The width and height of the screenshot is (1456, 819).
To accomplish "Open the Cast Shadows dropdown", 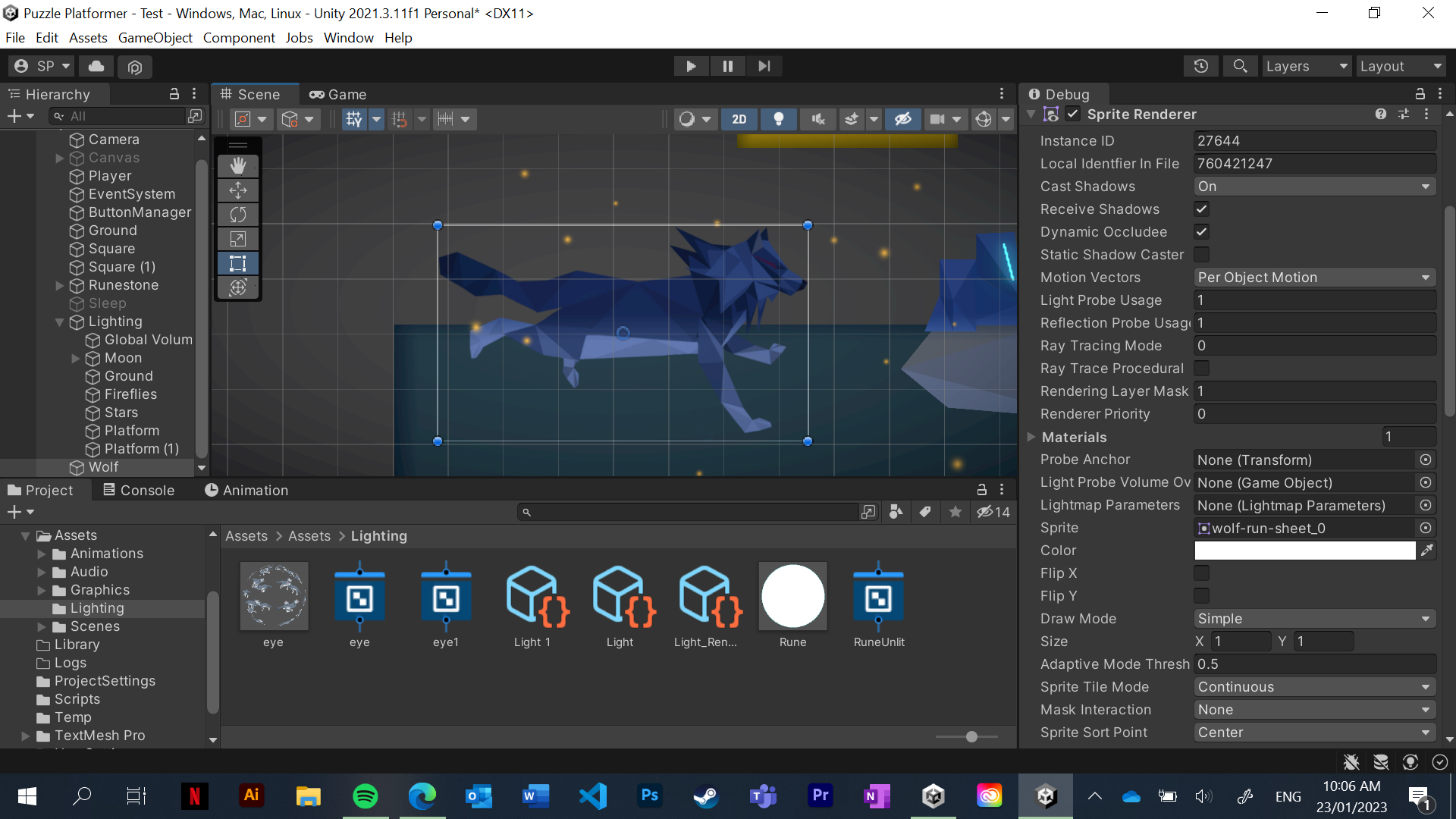I will point(1314,187).
